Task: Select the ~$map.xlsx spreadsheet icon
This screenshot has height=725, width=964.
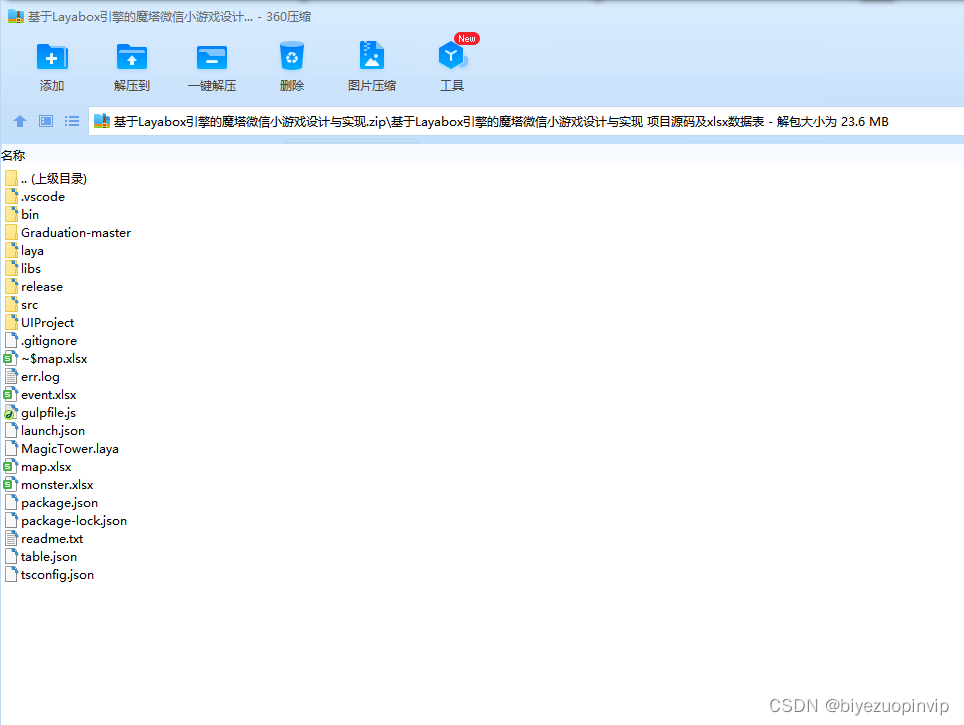Action: click(x=10, y=359)
